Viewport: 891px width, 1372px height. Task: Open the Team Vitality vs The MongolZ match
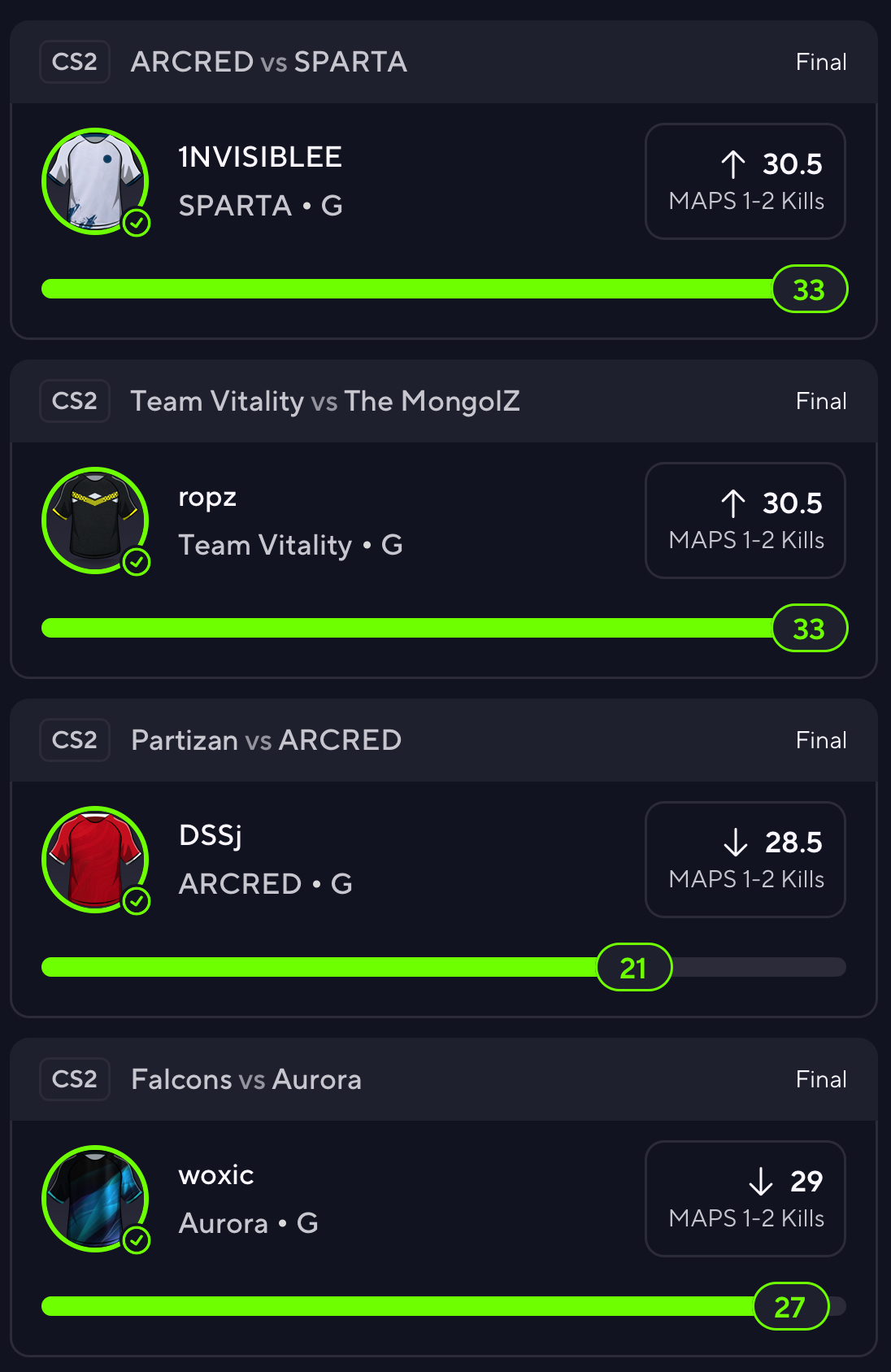[x=325, y=401]
